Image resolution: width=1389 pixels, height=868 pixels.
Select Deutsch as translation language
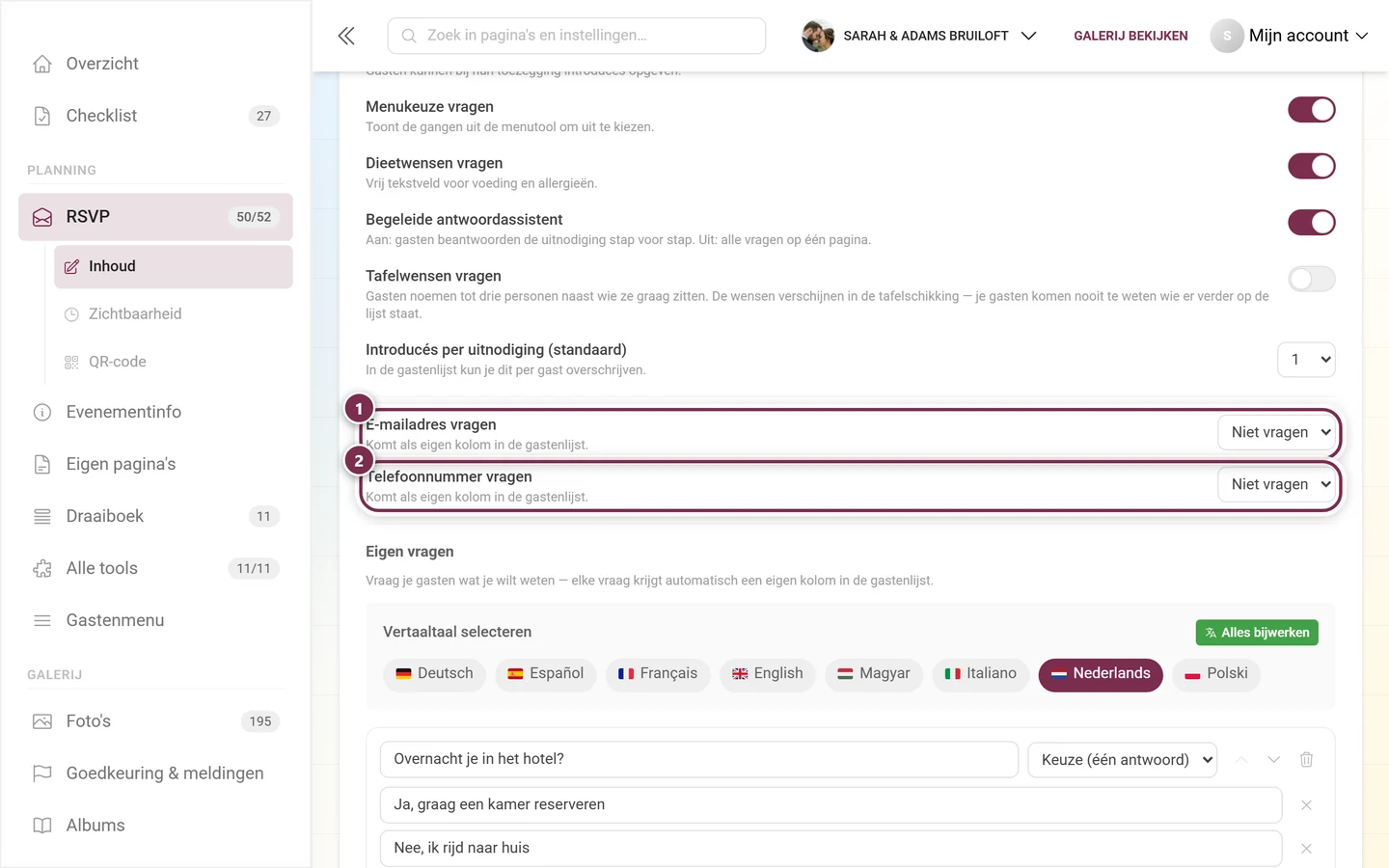pos(434,674)
